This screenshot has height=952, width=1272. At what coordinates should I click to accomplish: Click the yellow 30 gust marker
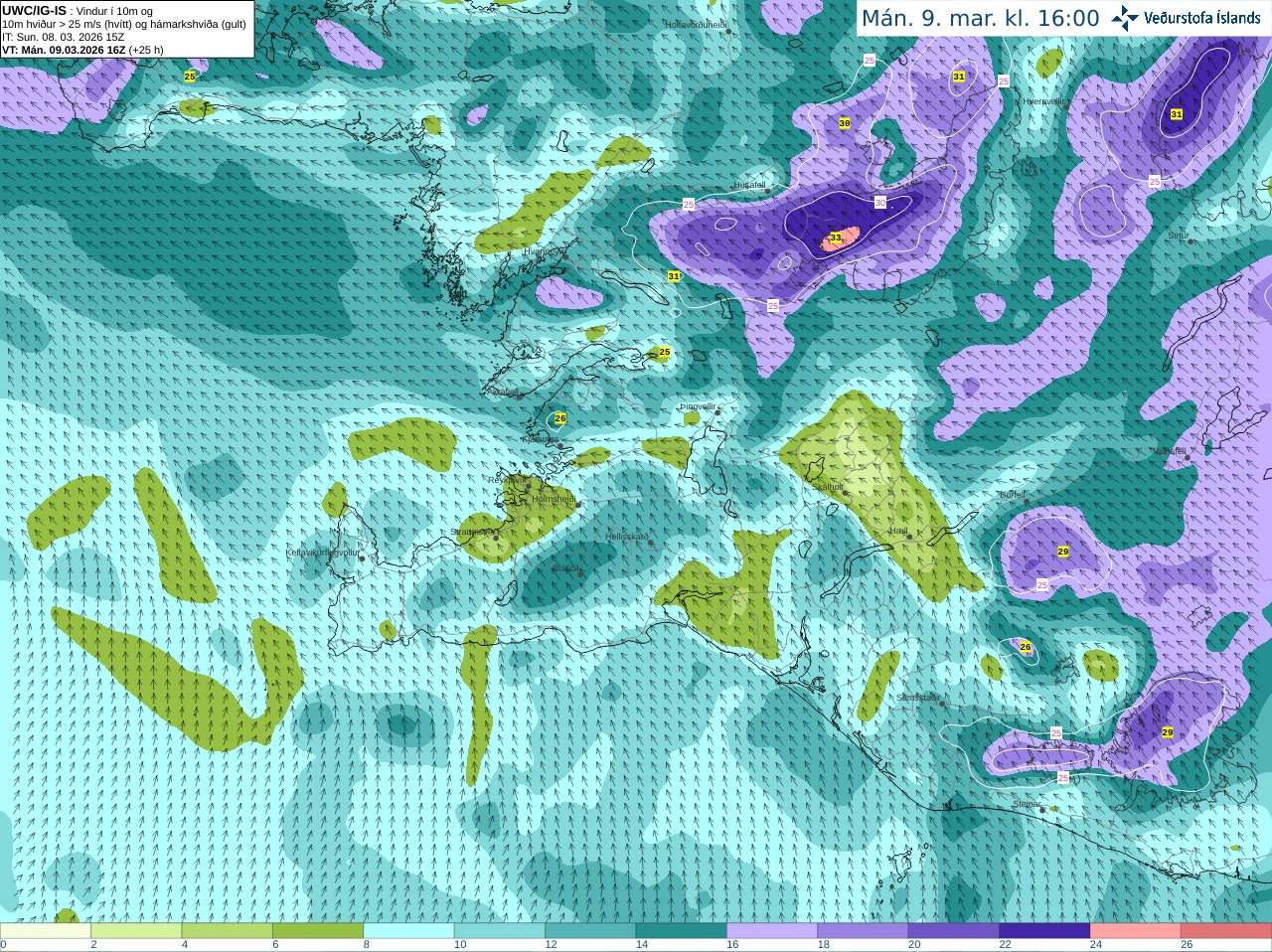[845, 123]
